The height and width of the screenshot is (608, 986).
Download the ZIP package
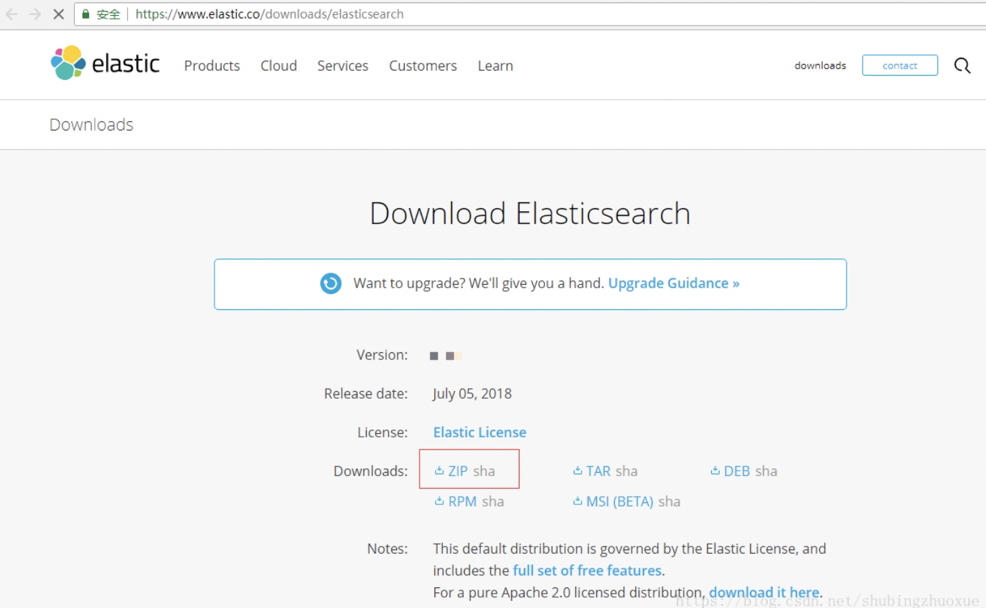[458, 471]
